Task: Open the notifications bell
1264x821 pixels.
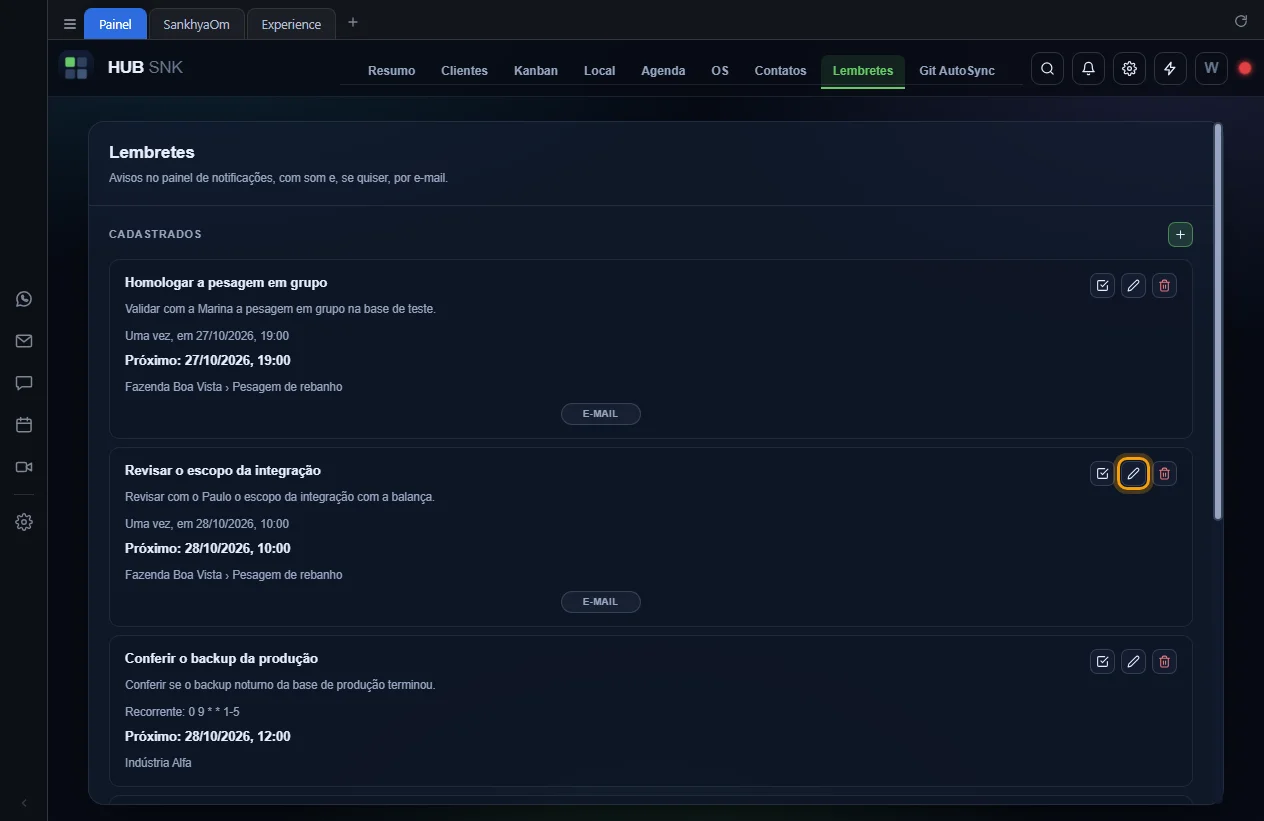Action: tap(1088, 68)
